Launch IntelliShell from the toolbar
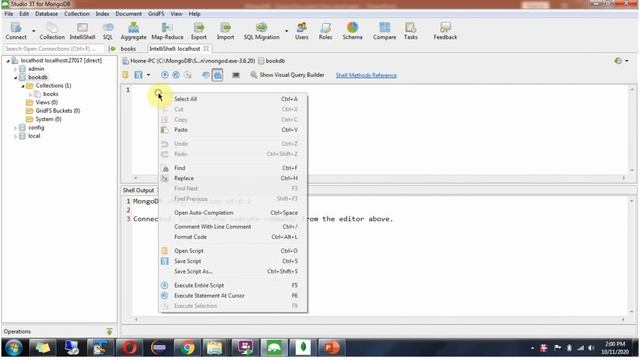This screenshot has width=640, height=360. [x=82, y=31]
